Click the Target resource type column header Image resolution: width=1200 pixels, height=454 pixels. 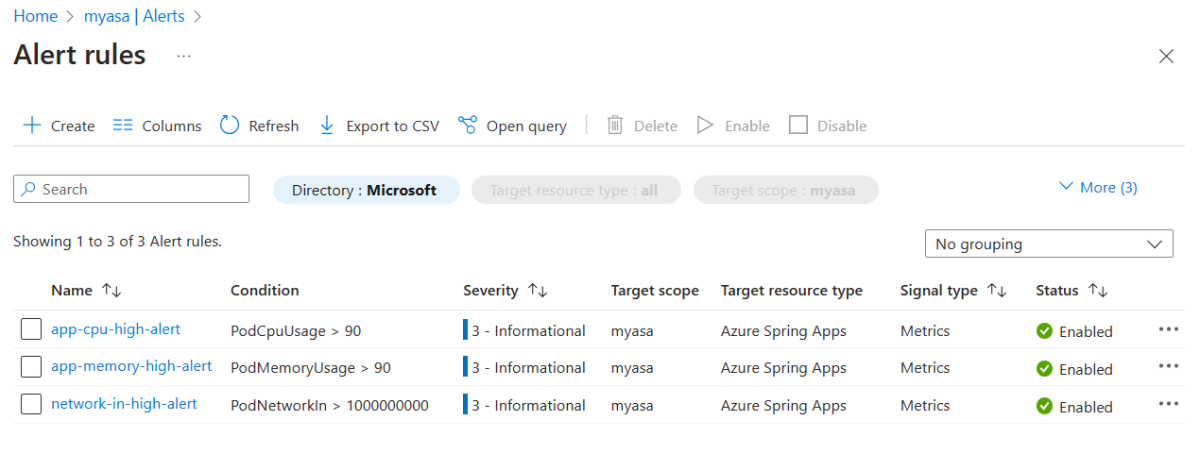click(x=791, y=290)
